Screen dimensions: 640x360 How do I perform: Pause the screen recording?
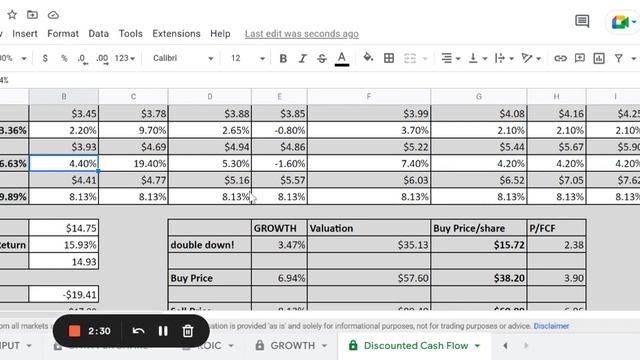point(163,331)
